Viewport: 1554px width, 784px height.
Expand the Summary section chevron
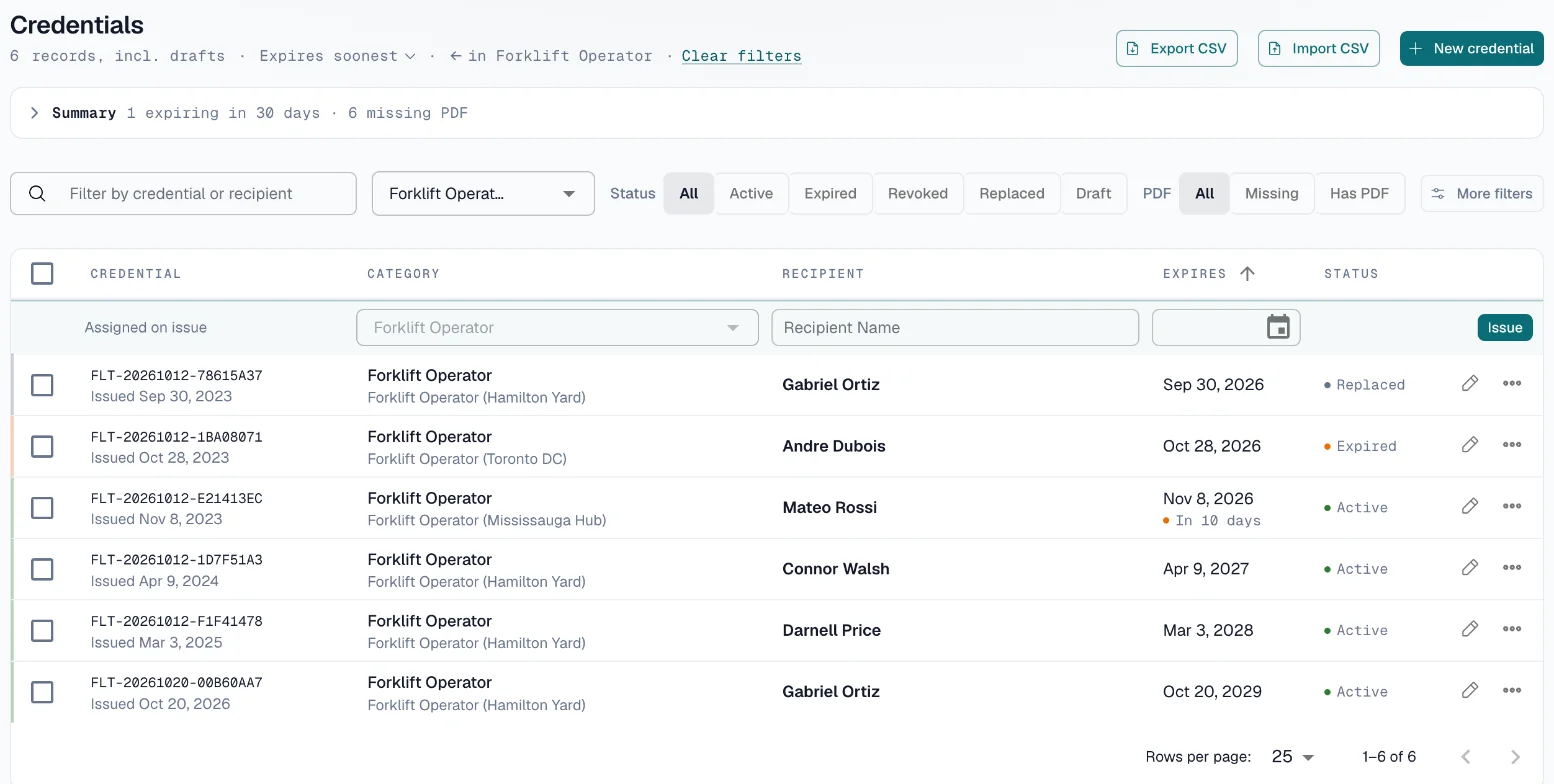(x=34, y=113)
